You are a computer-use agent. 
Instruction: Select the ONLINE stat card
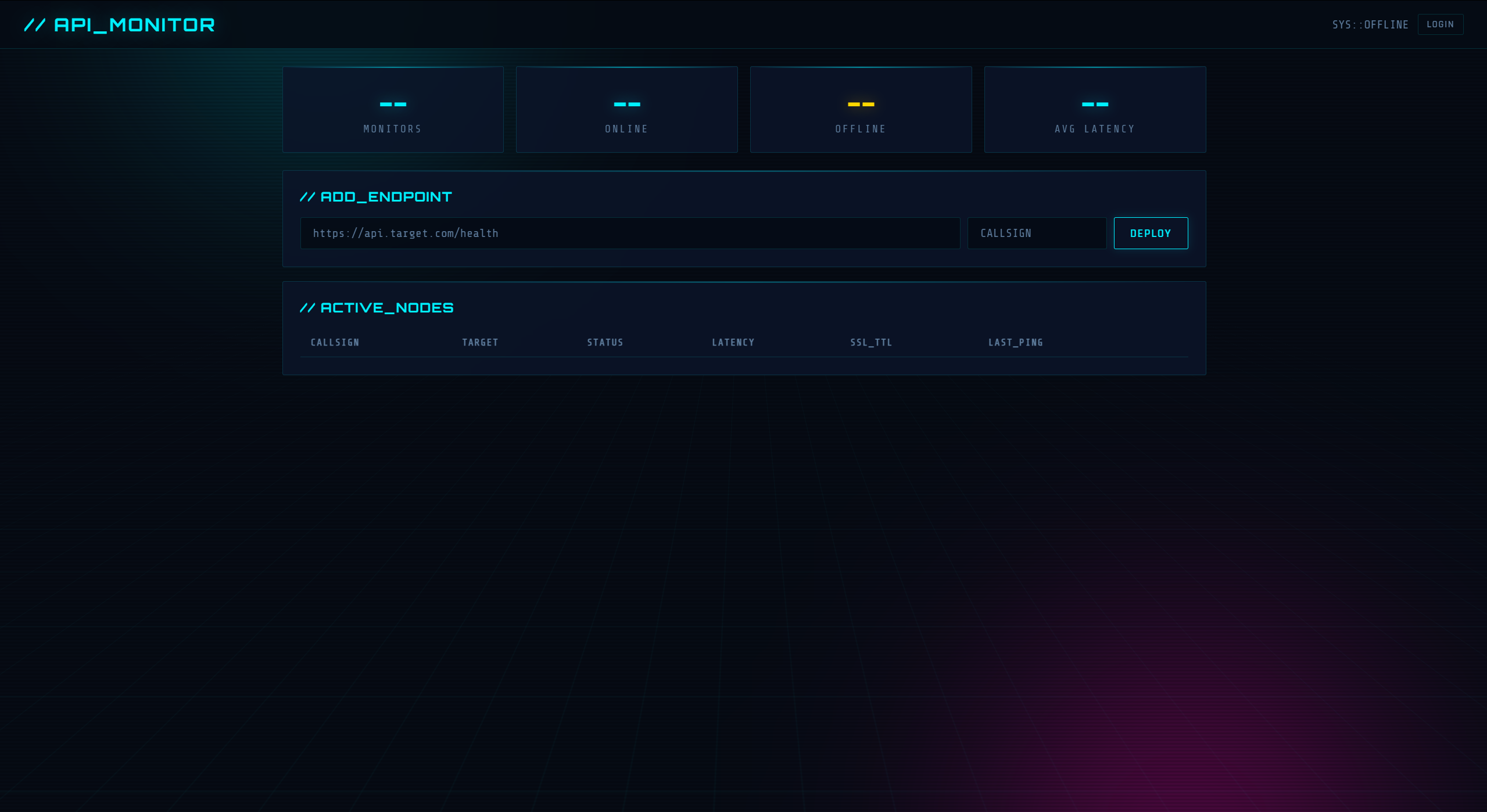626,109
